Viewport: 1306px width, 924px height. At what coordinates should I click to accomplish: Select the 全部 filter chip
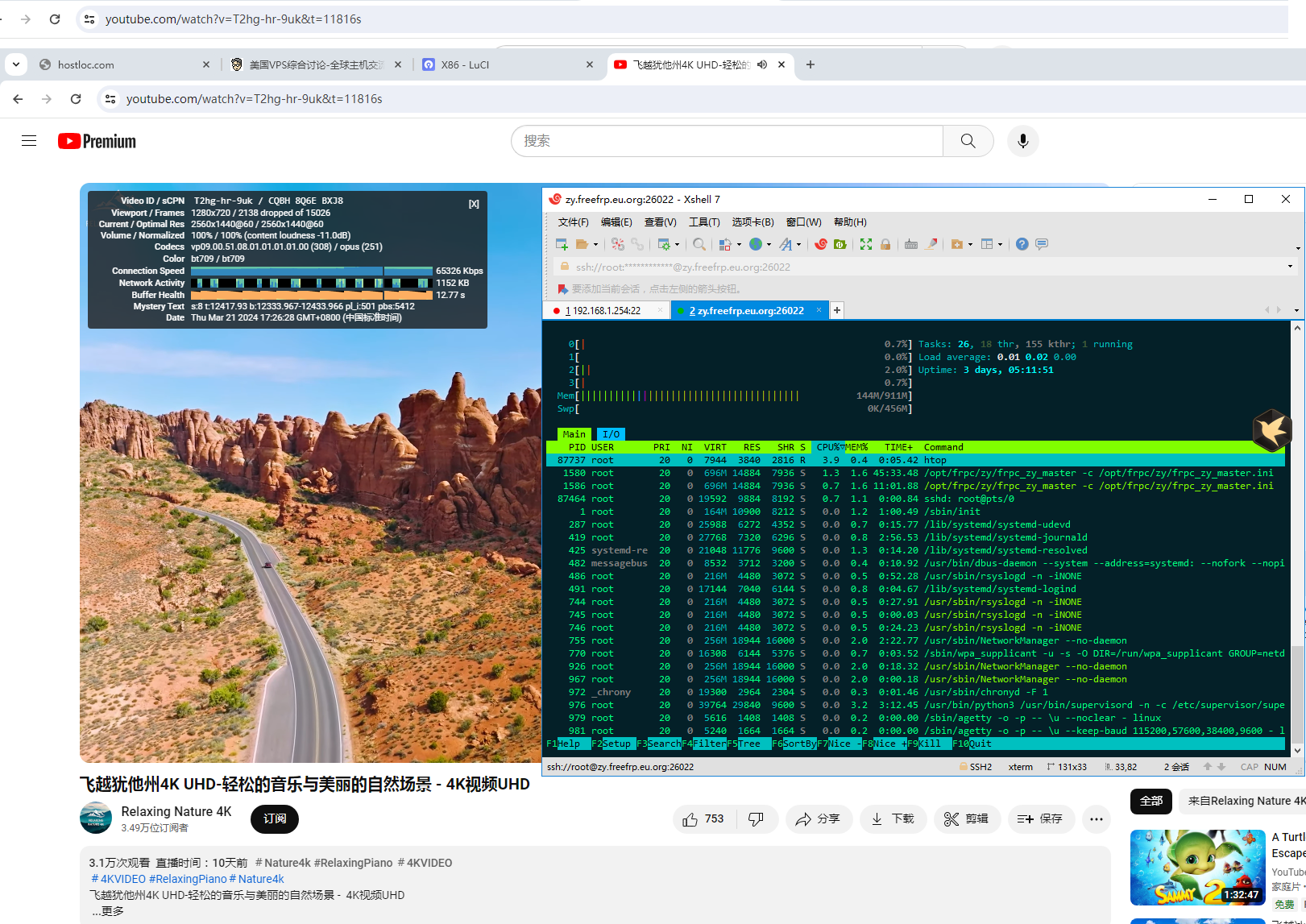pos(1151,801)
